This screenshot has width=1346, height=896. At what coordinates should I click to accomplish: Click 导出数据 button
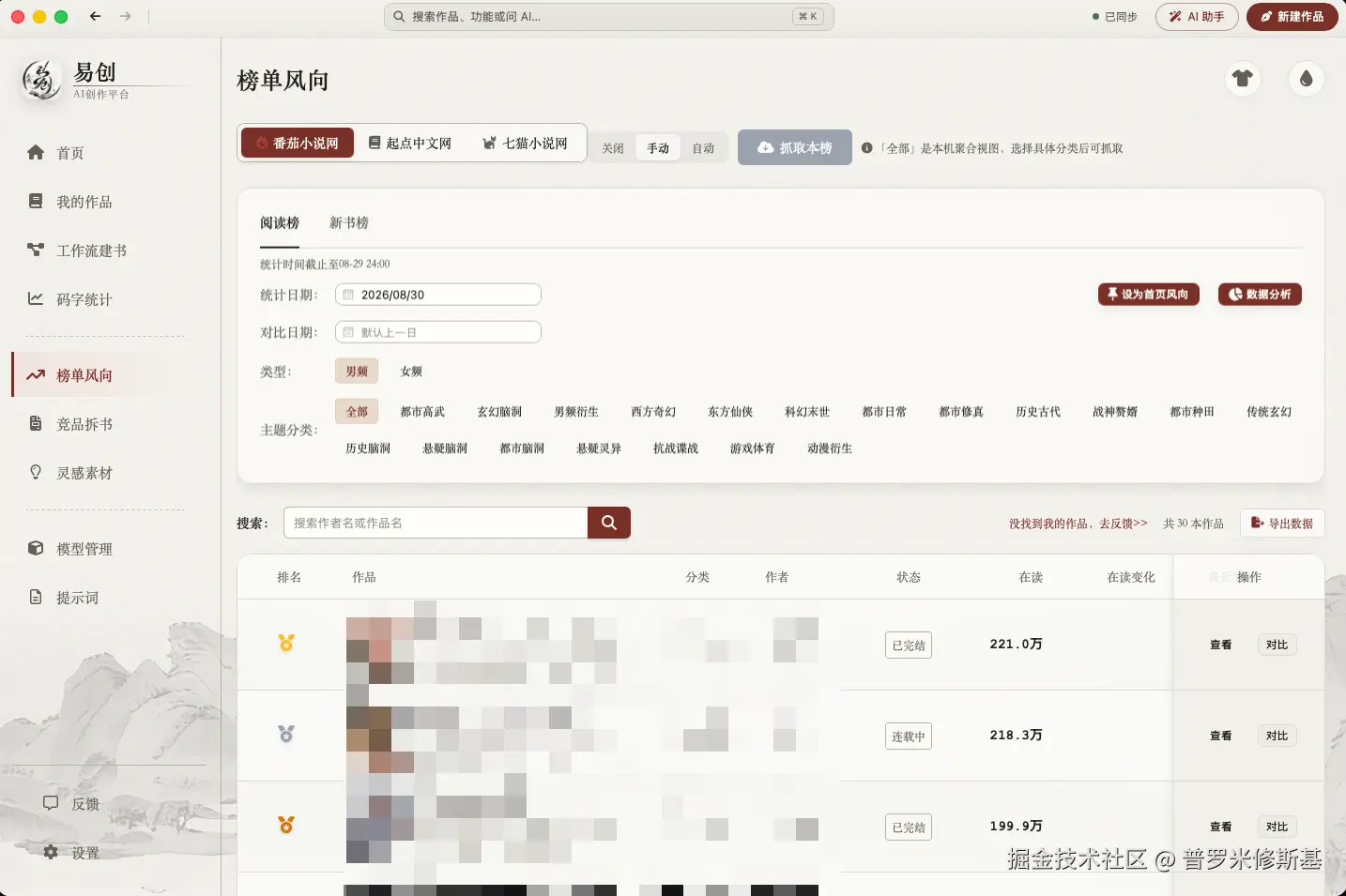pos(1282,524)
